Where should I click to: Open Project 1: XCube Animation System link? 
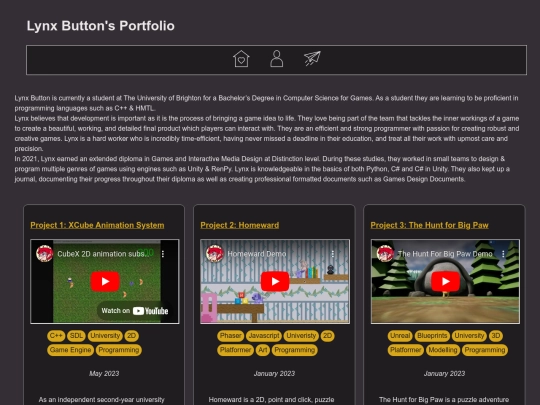(x=97, y=225)
